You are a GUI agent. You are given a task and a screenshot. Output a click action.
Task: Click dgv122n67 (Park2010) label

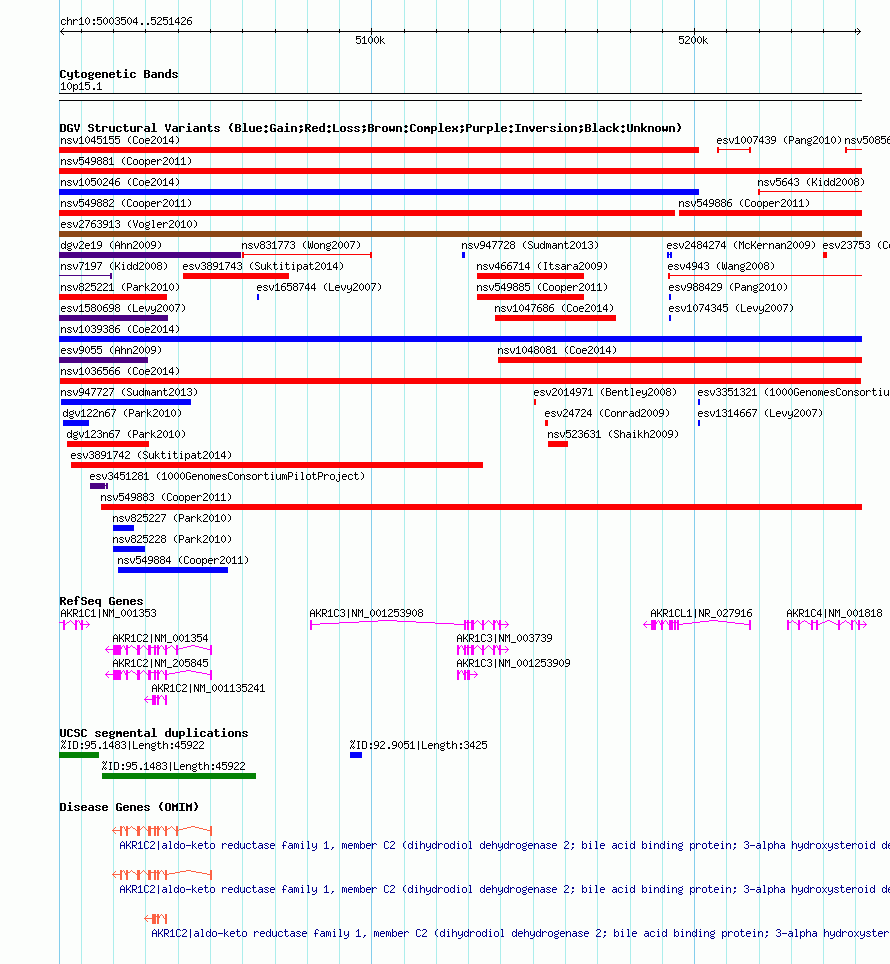(122, 413)
